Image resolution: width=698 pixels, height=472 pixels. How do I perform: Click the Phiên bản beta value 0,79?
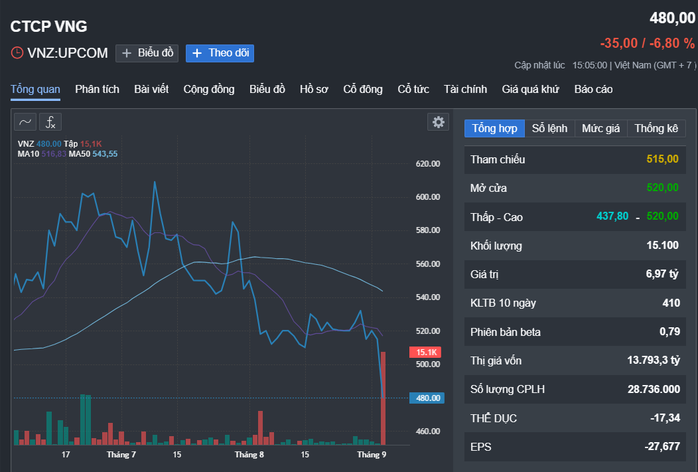670,332
